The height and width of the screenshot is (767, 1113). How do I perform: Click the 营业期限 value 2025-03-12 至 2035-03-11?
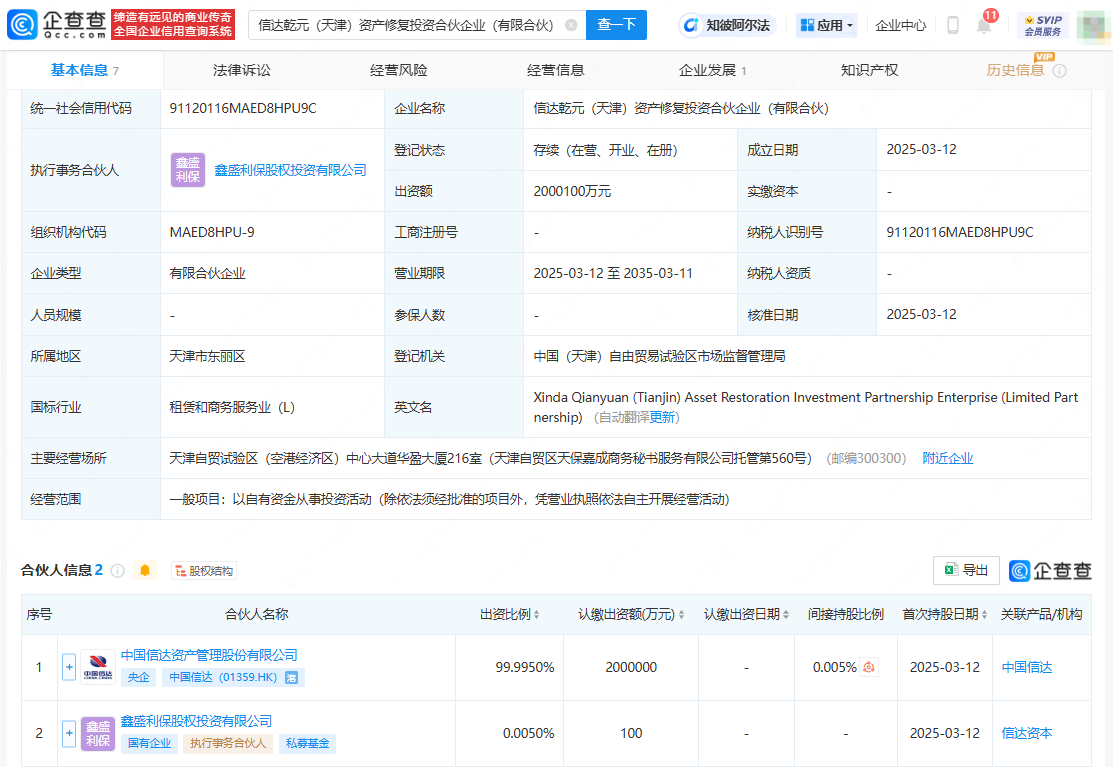coord(613,273)
